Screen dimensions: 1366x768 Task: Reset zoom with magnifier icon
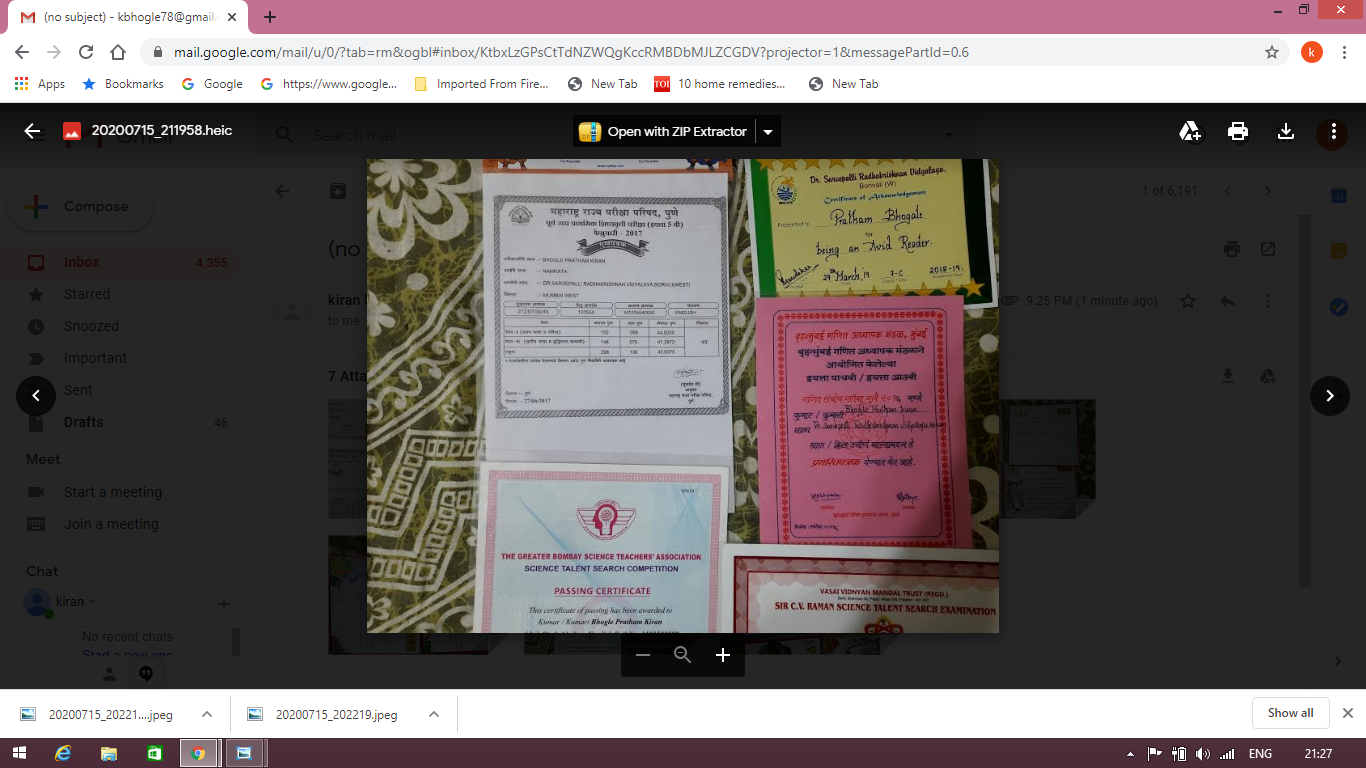pos(683,655)
